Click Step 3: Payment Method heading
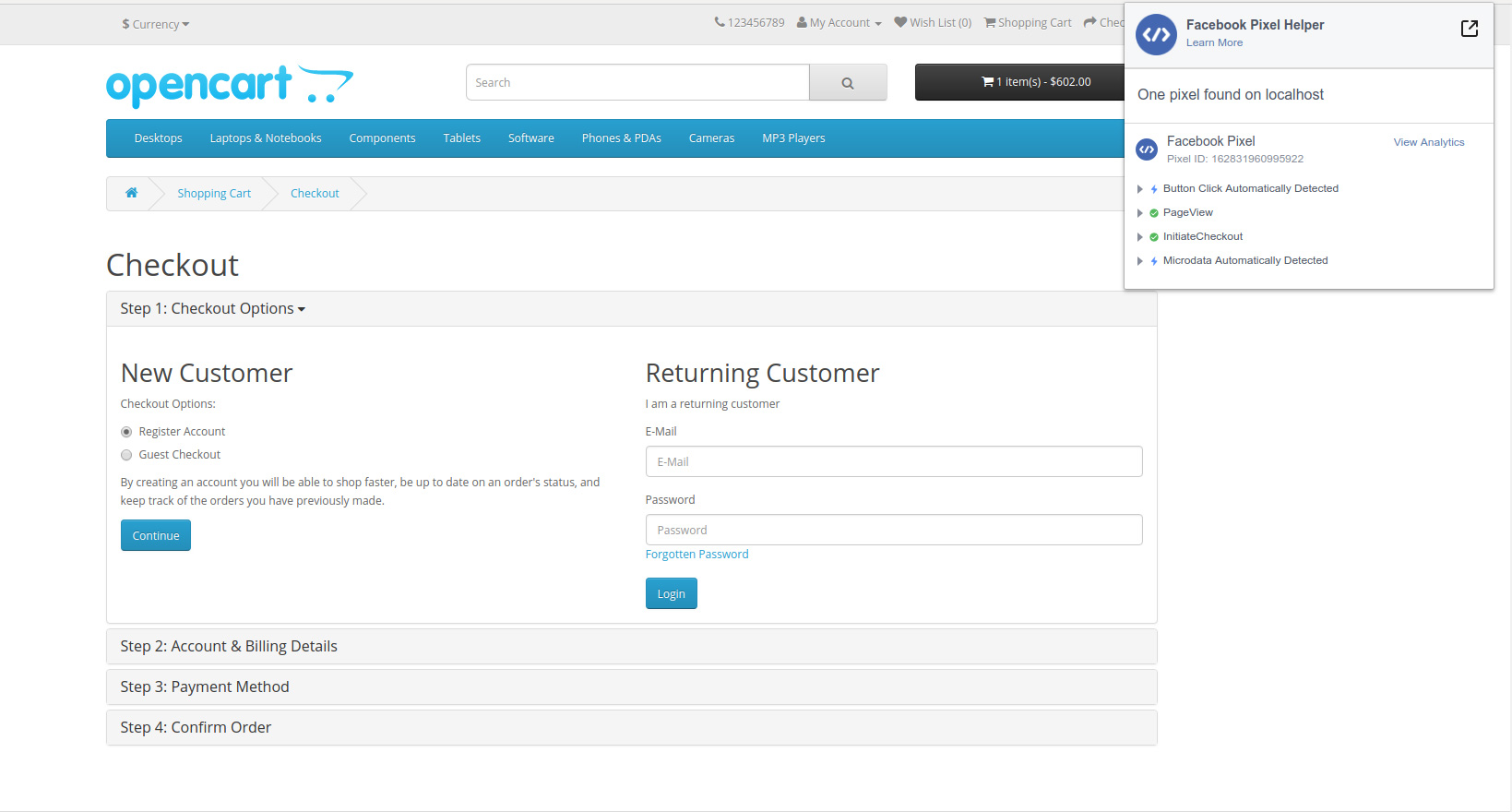Screen dimensions: 1512x812 click(205, 687)
